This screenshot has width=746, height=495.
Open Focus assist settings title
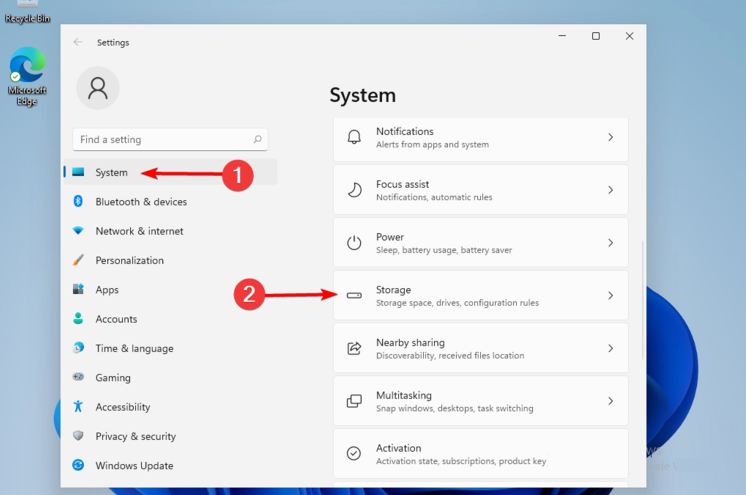pyautogui.click(x=402, y=184)
